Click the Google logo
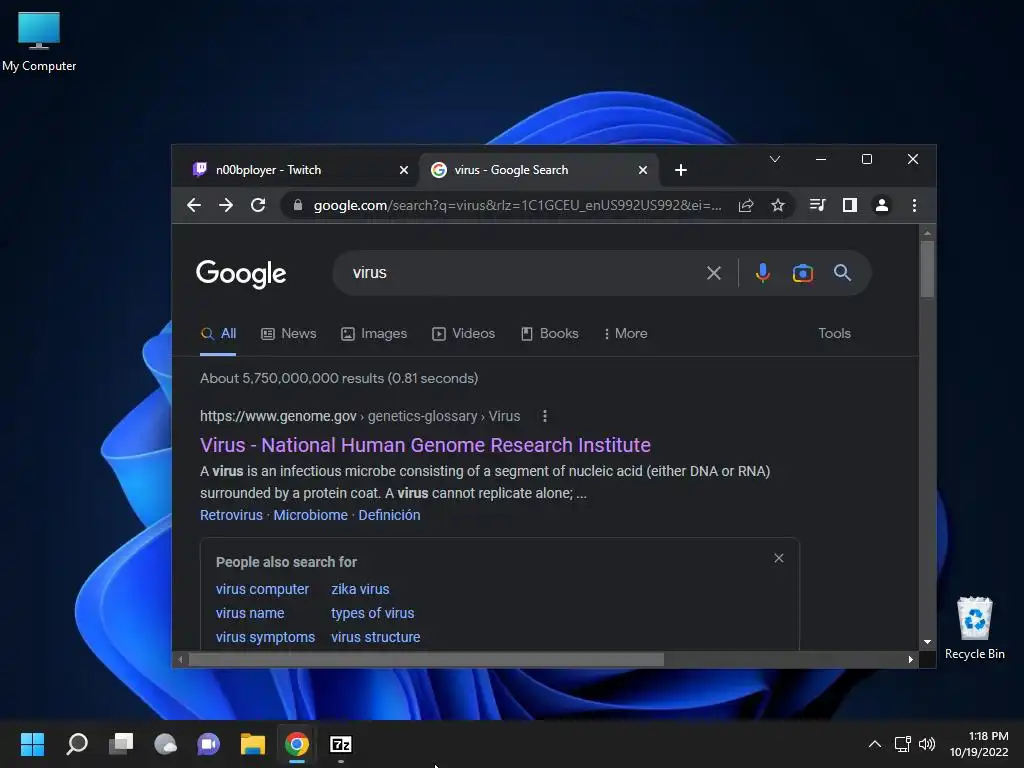This screenshot has width=1024, height=768. pos(241,274)
